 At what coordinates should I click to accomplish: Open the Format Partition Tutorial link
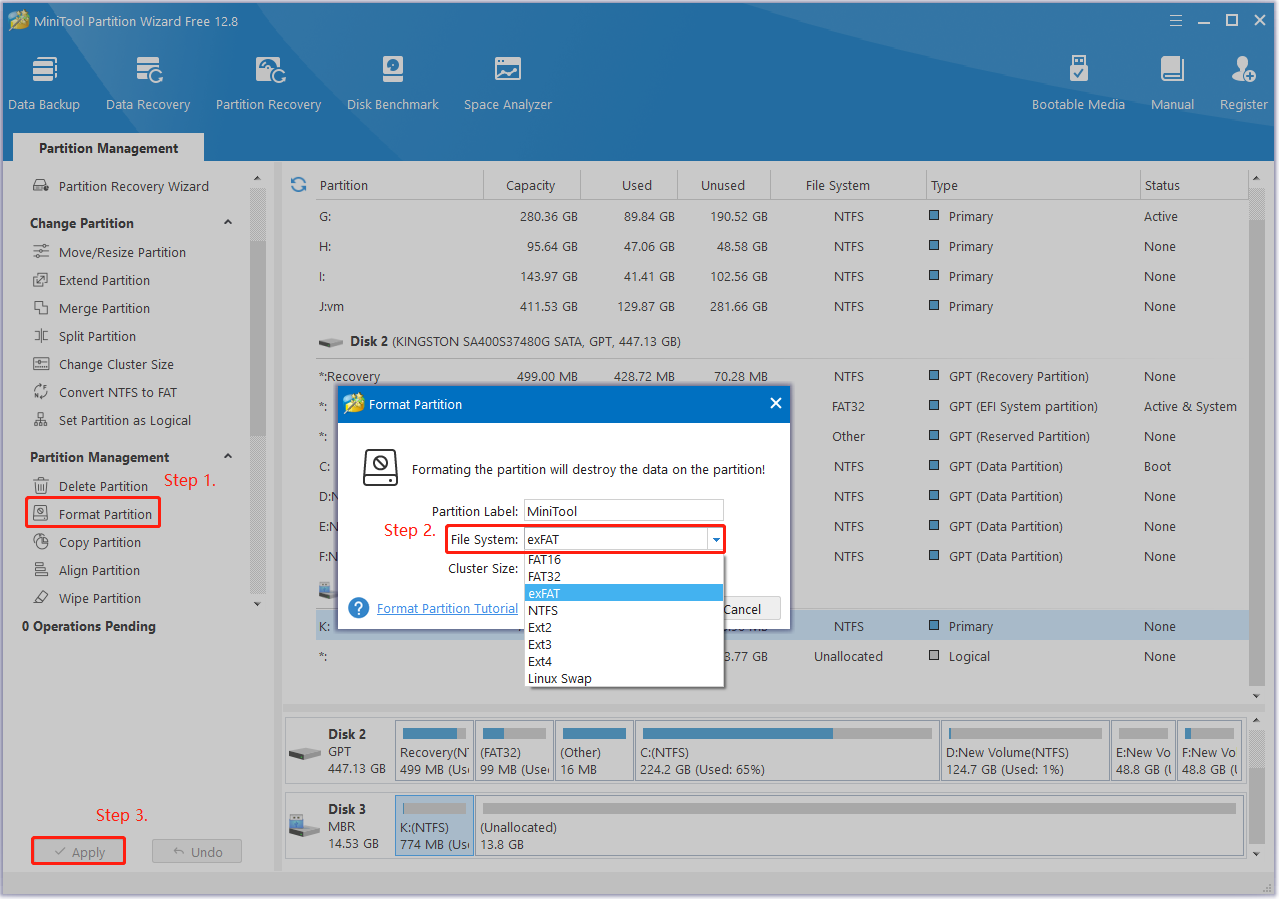pyautogui.click(x=447, y=608)
